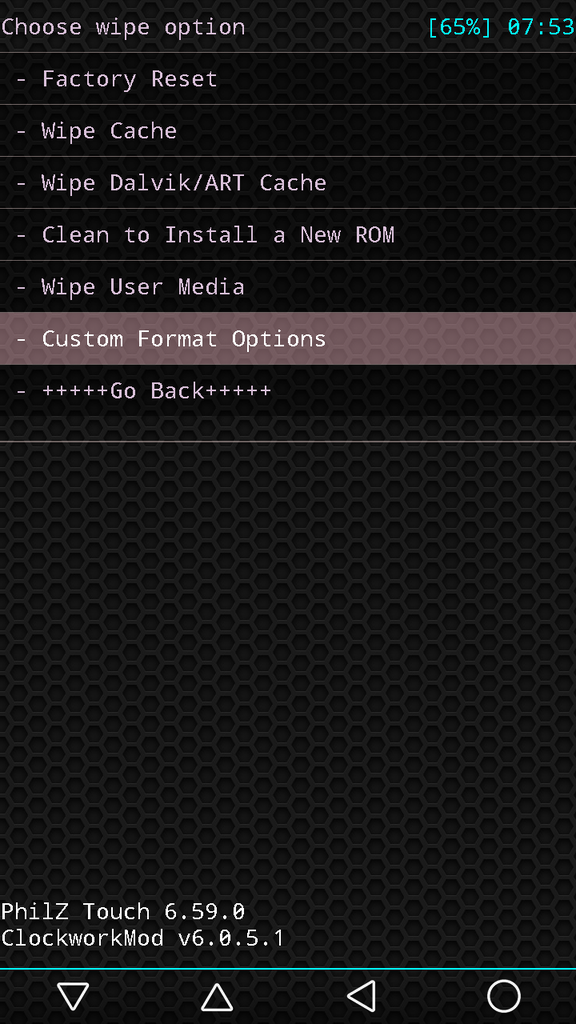Click the 07:53 clock display
Image resolution: width=576 pixels, height=1024 pixels.
[541, 27]
